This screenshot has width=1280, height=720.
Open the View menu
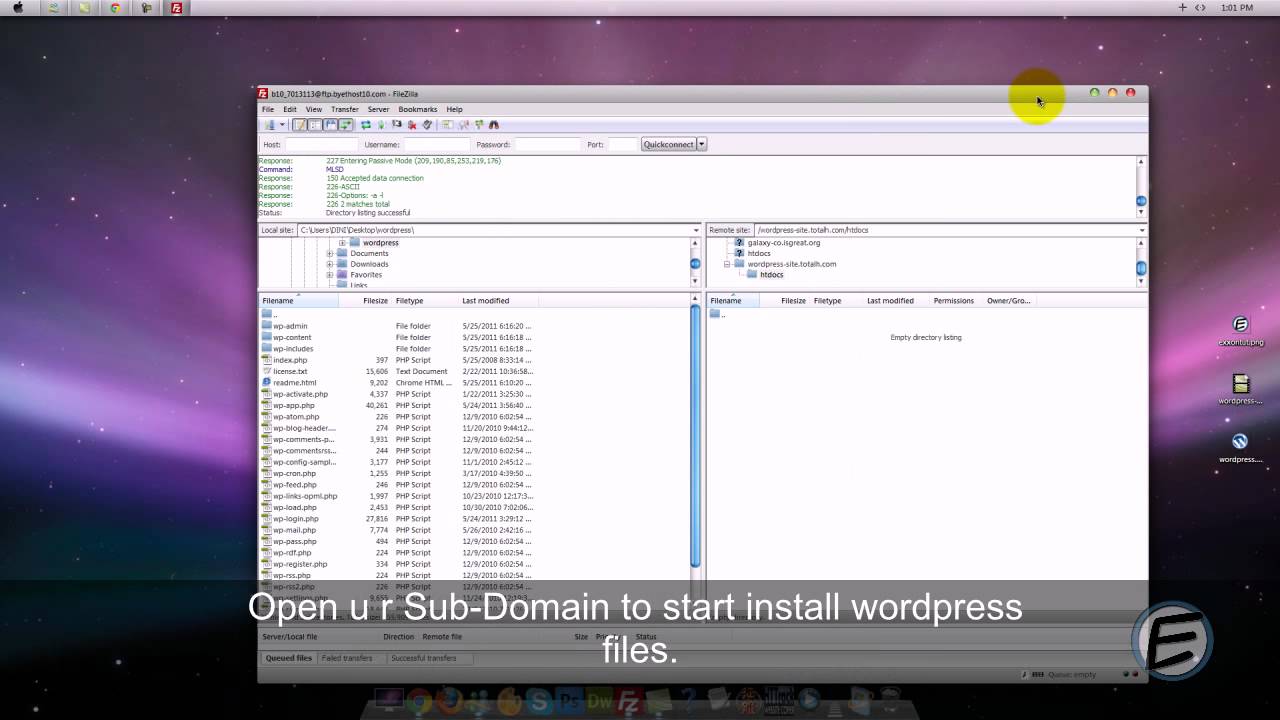pyautogui.click(x=314, y=109)
